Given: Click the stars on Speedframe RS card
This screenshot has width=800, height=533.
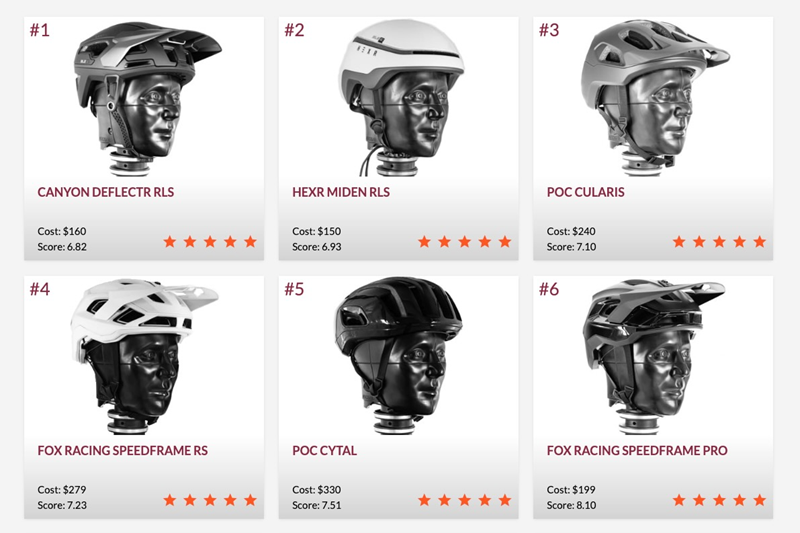Looking at the screenshot, I should (210, 500).
